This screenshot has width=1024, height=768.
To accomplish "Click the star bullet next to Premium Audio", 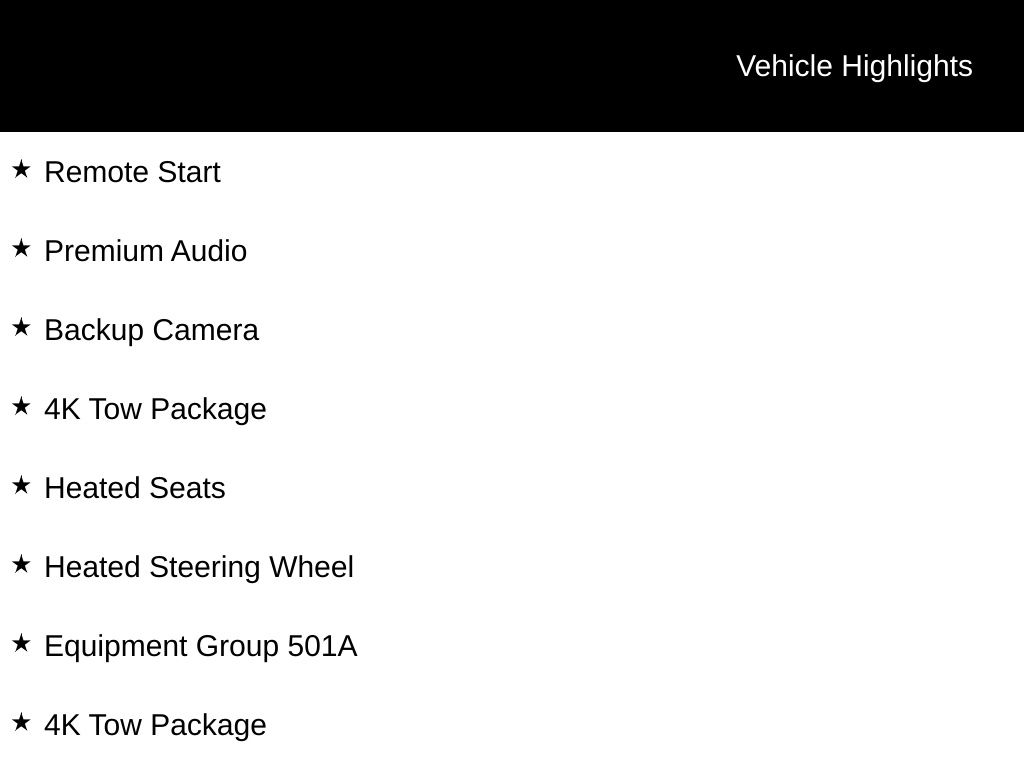I will (x=21, y=248).
